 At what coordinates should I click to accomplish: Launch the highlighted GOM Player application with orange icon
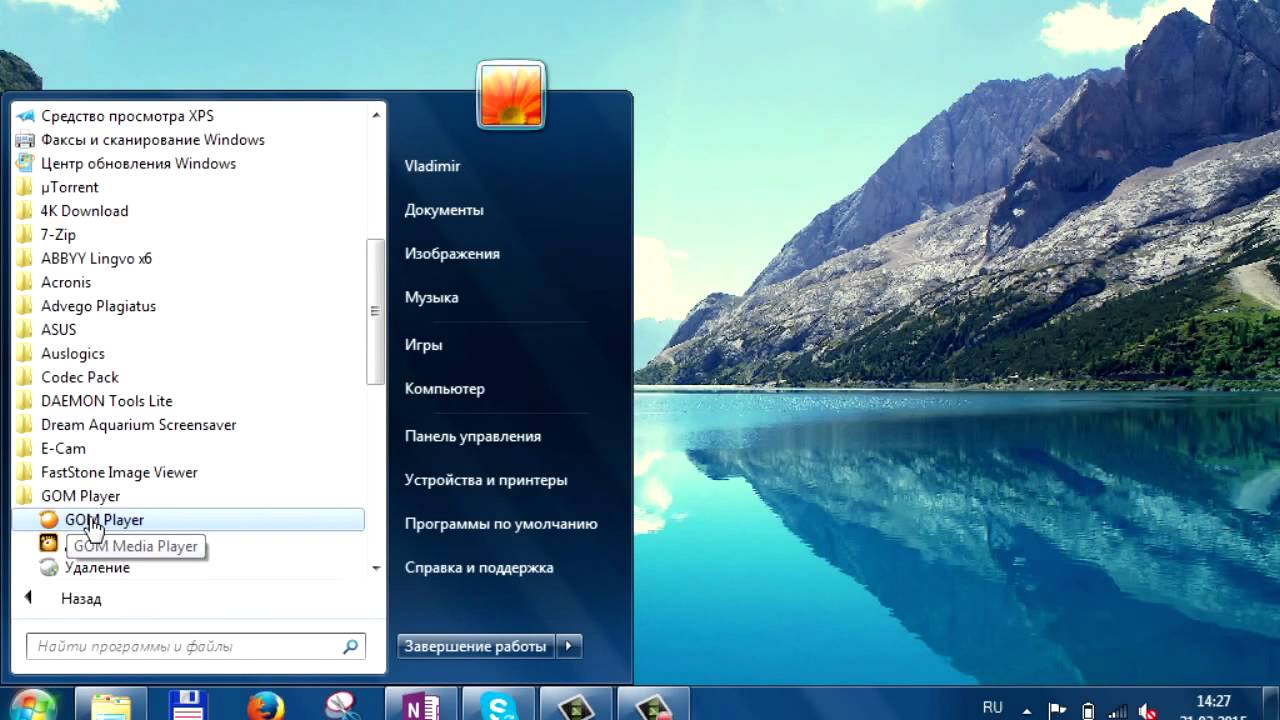188,520
